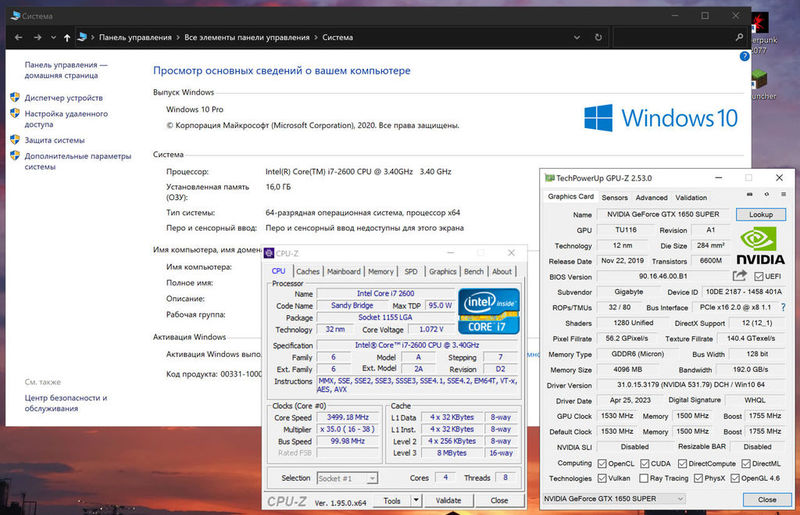Viewport: 800px width, 515px height.
Task: Open Настройка удаленного доступа link
Action: coord(66,119)
